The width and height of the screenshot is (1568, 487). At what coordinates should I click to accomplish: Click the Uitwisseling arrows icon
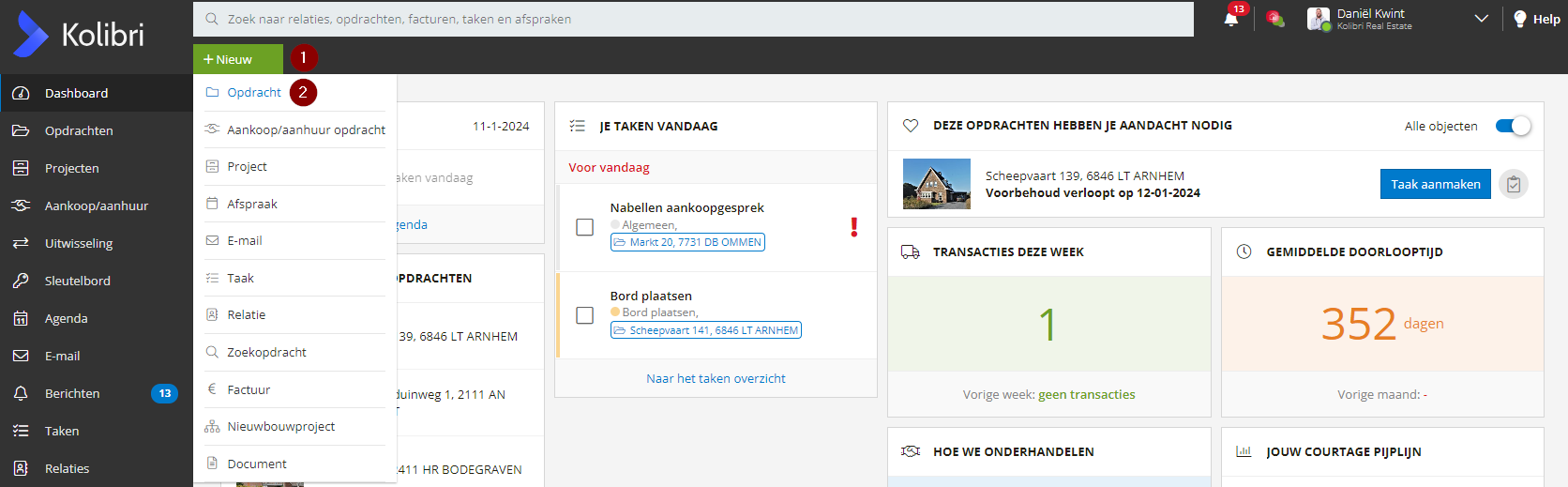click(x=21, y=243)
